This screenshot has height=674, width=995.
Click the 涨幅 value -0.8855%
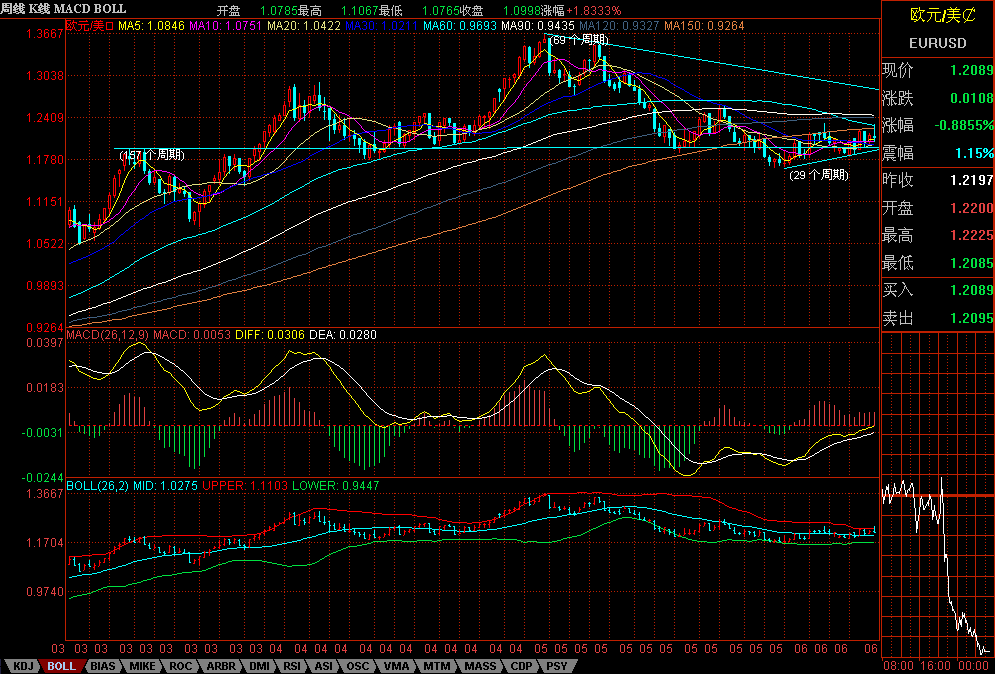(x=964, y=126)
